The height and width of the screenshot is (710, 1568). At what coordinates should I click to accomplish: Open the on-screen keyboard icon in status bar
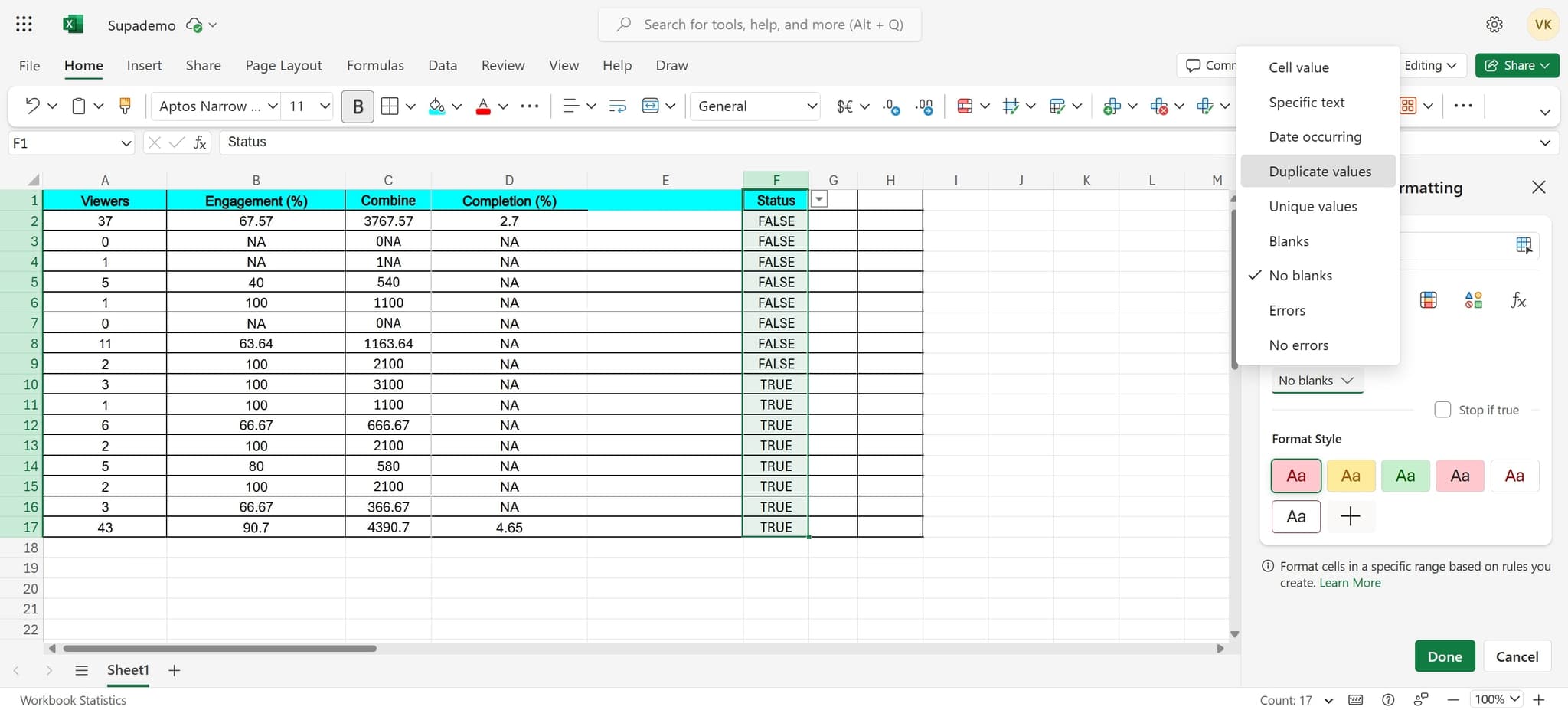point(1355,699)
